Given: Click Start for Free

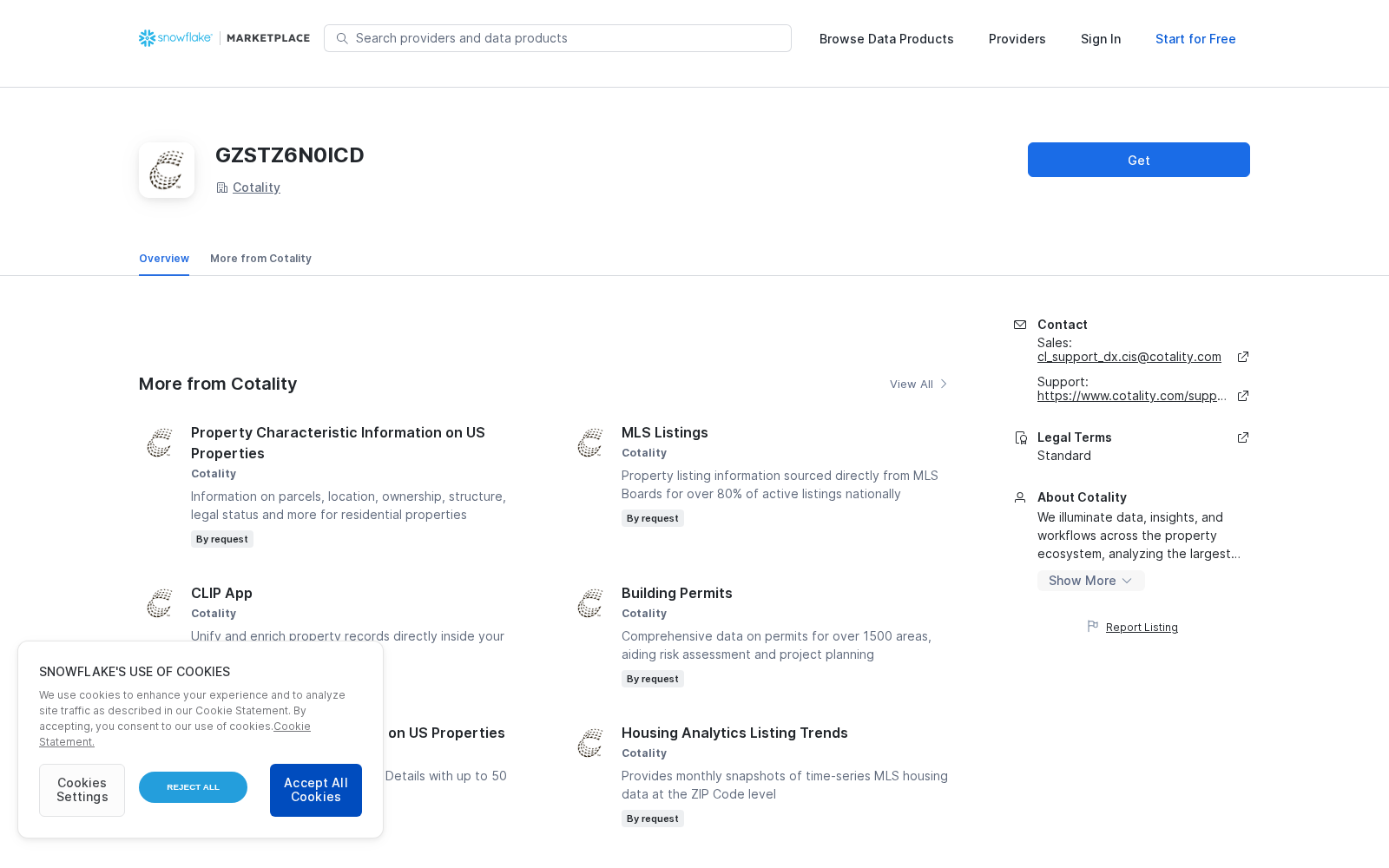Looking at the screenshot, I should click(1195, 39).
